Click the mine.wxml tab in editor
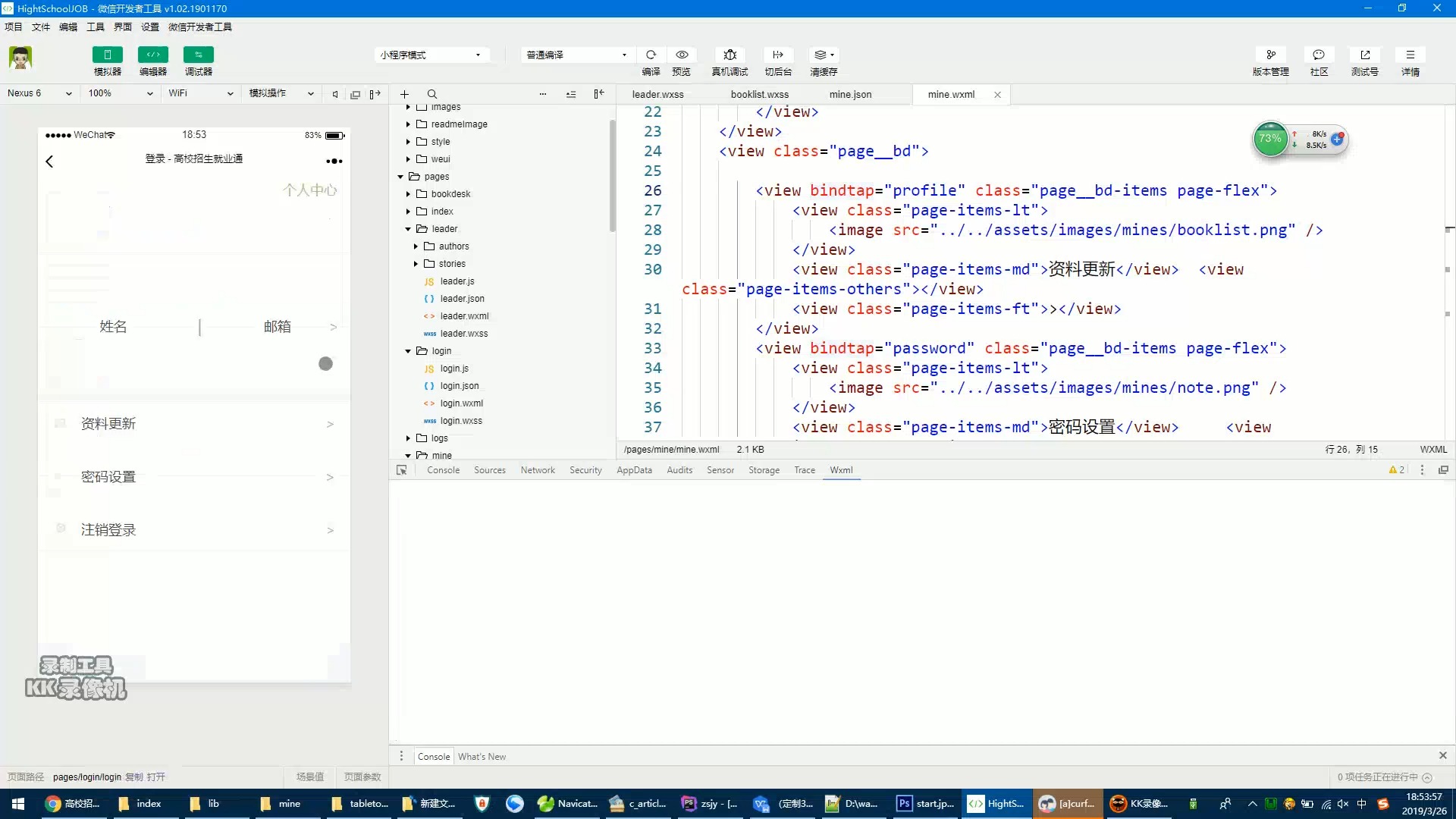This screenshot has height=819, width=1456. [x=951, y=94]
